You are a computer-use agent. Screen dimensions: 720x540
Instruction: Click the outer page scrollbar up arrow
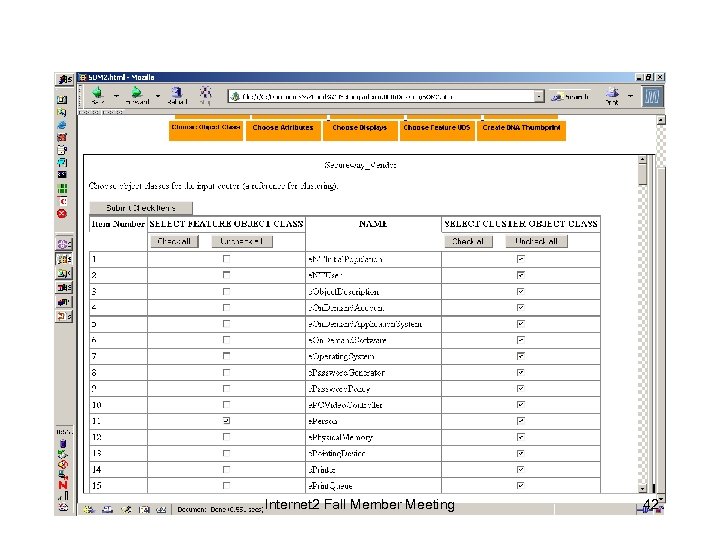click(661, 120)
